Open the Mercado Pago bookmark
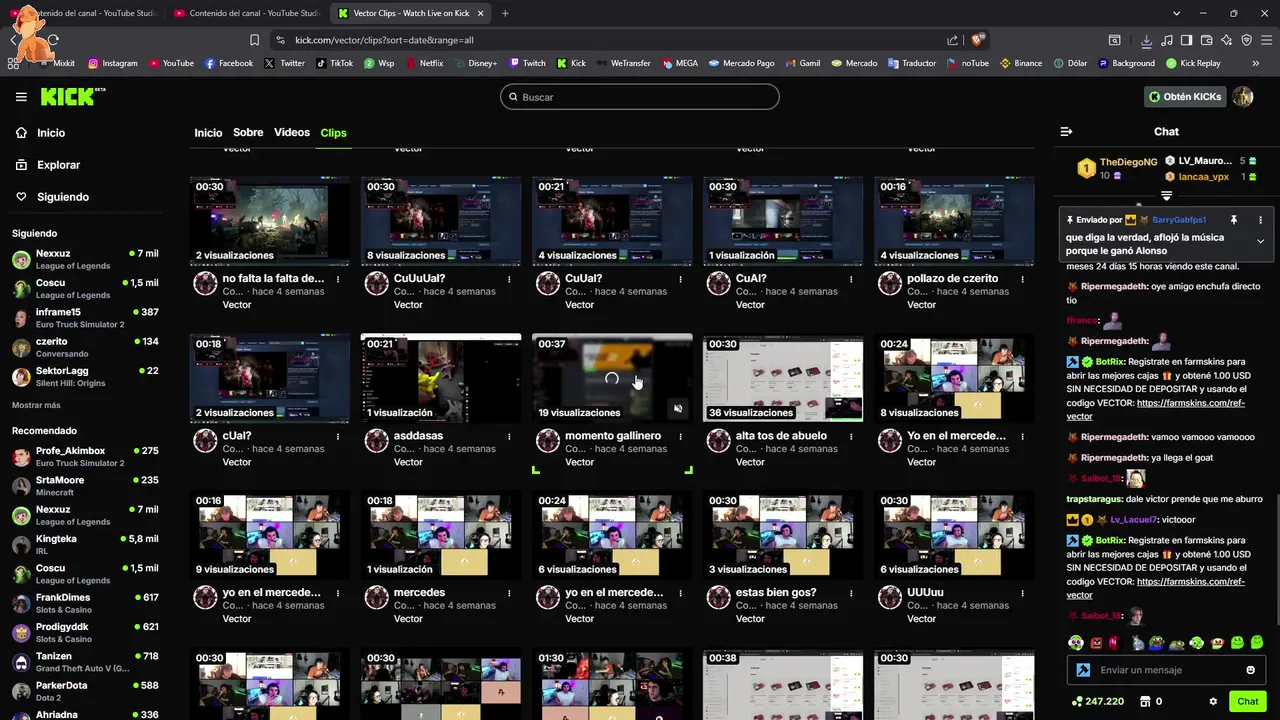Screen dimensions: 1280x720 pos(741,63)
